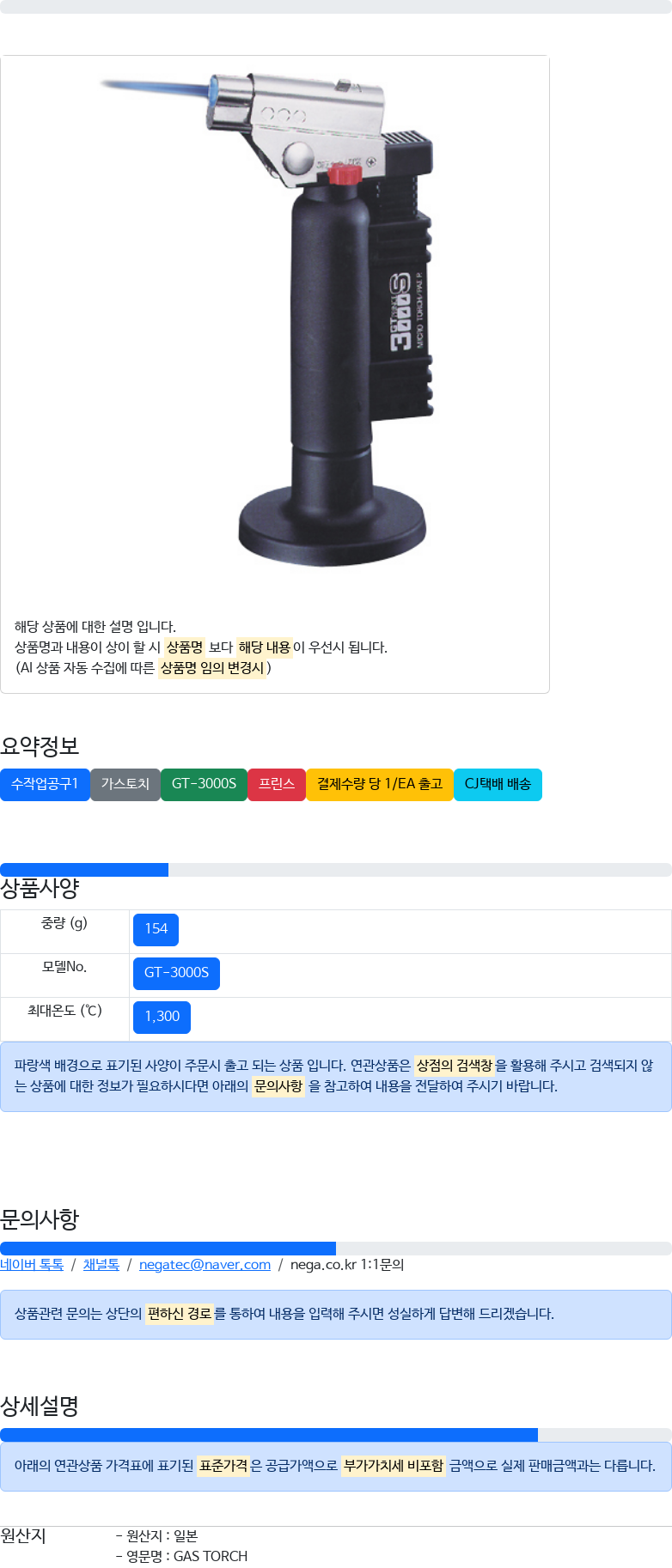Click the progress bar under 문의사항
This screenshot has height=1568, width=672.
point(336,1249)
